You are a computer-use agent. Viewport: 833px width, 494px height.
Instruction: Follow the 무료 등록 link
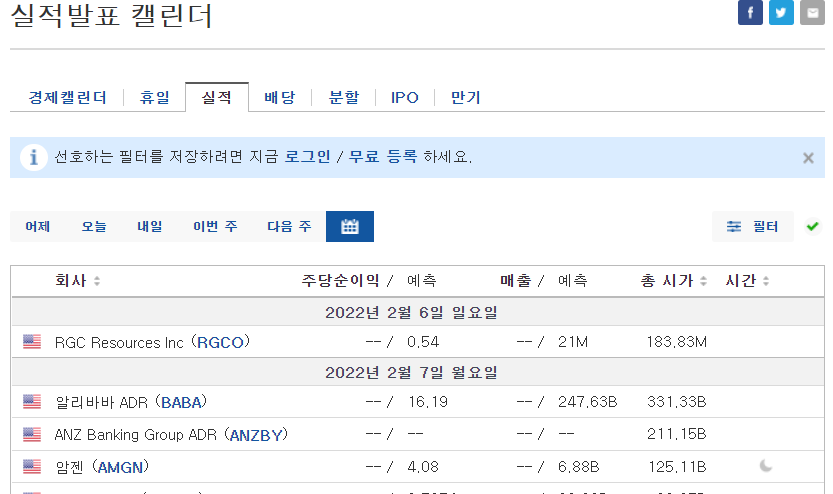pyautogui.click(x=383, y=157)
